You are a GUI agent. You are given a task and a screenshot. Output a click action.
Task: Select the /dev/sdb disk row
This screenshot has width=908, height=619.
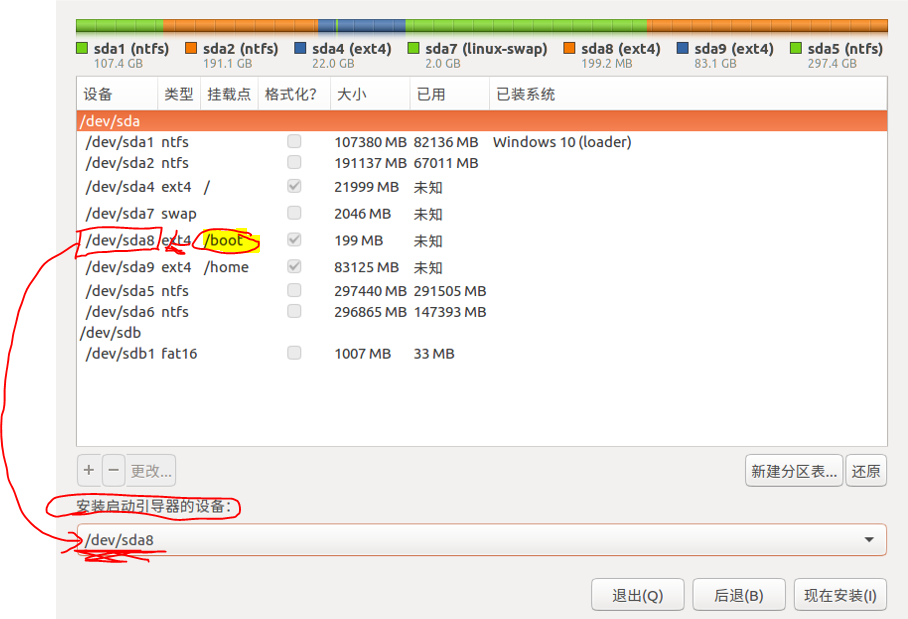(482, 332)
